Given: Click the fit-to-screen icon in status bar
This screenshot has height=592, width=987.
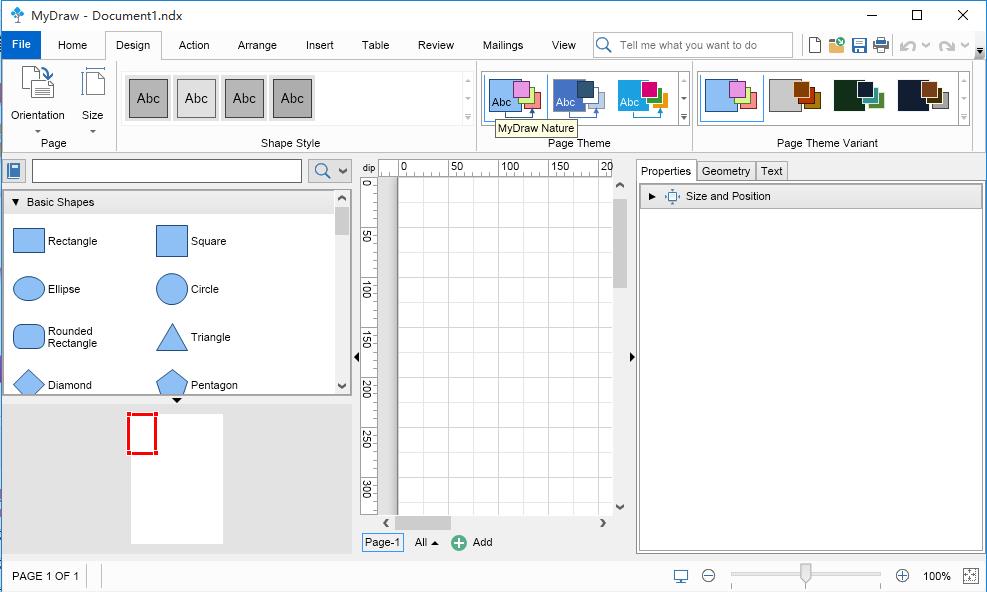Looking at the screenshot, I should (971, 576).
